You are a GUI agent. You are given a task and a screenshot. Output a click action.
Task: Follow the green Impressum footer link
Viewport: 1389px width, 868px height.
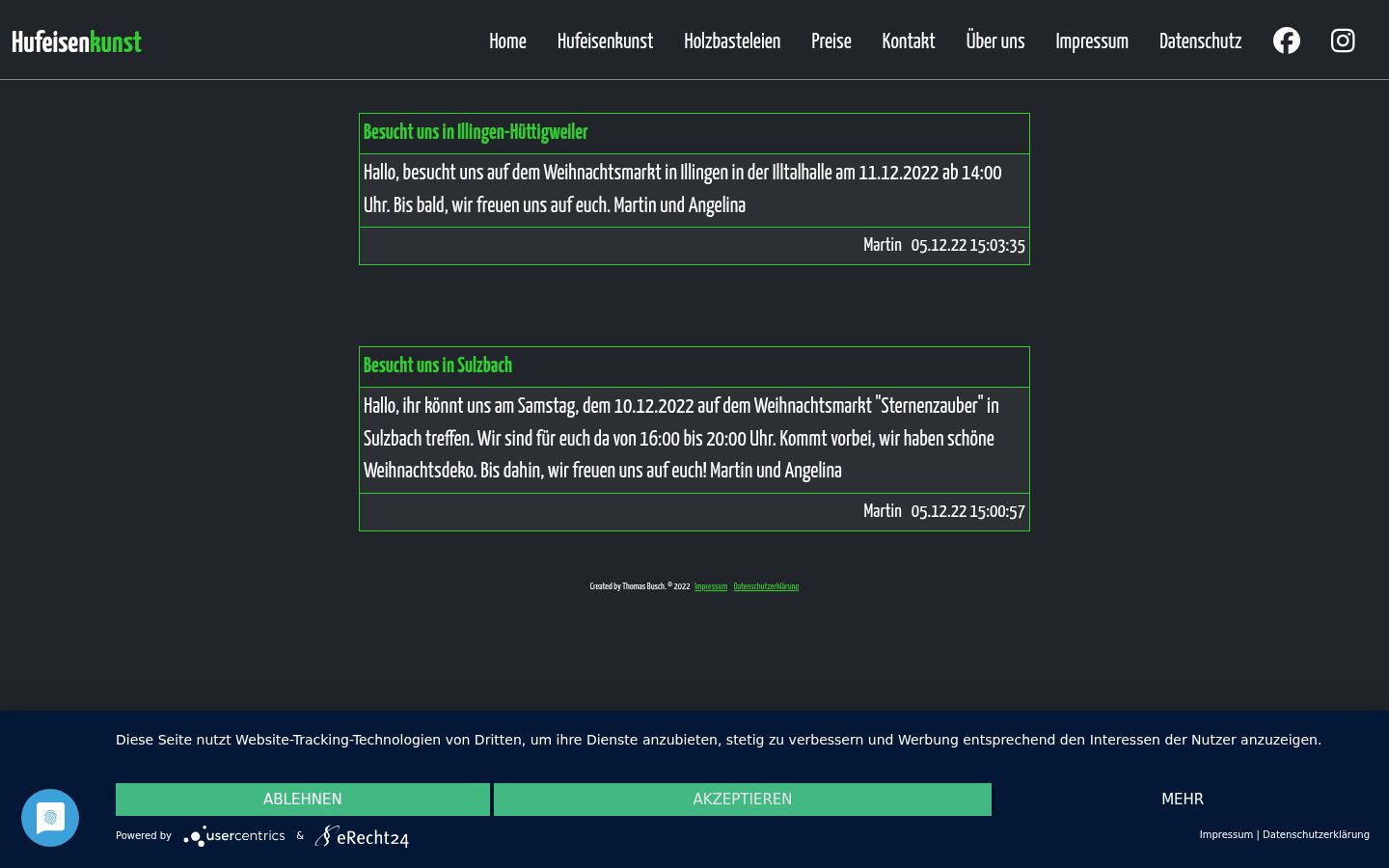[711, 586]
